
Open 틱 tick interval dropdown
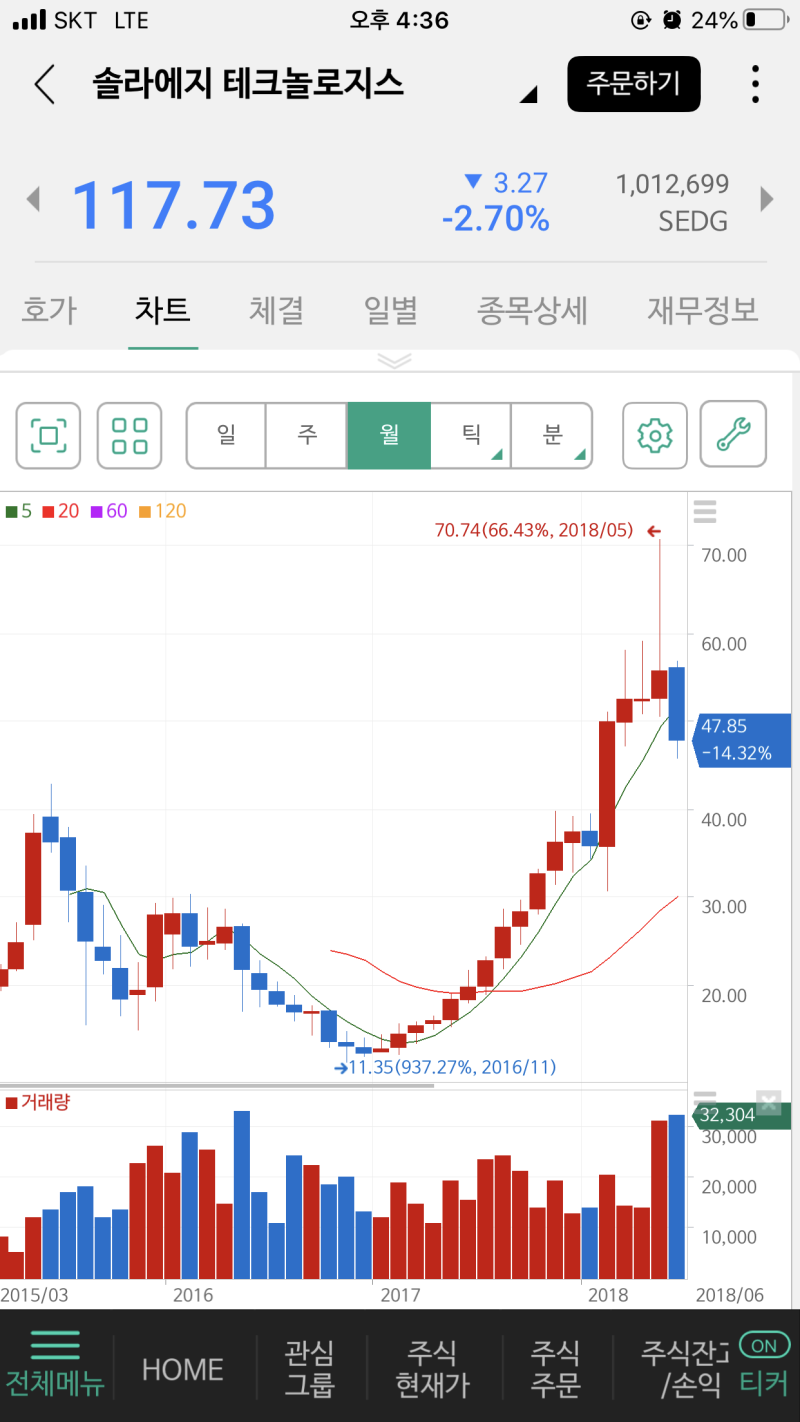coord(470,436)
